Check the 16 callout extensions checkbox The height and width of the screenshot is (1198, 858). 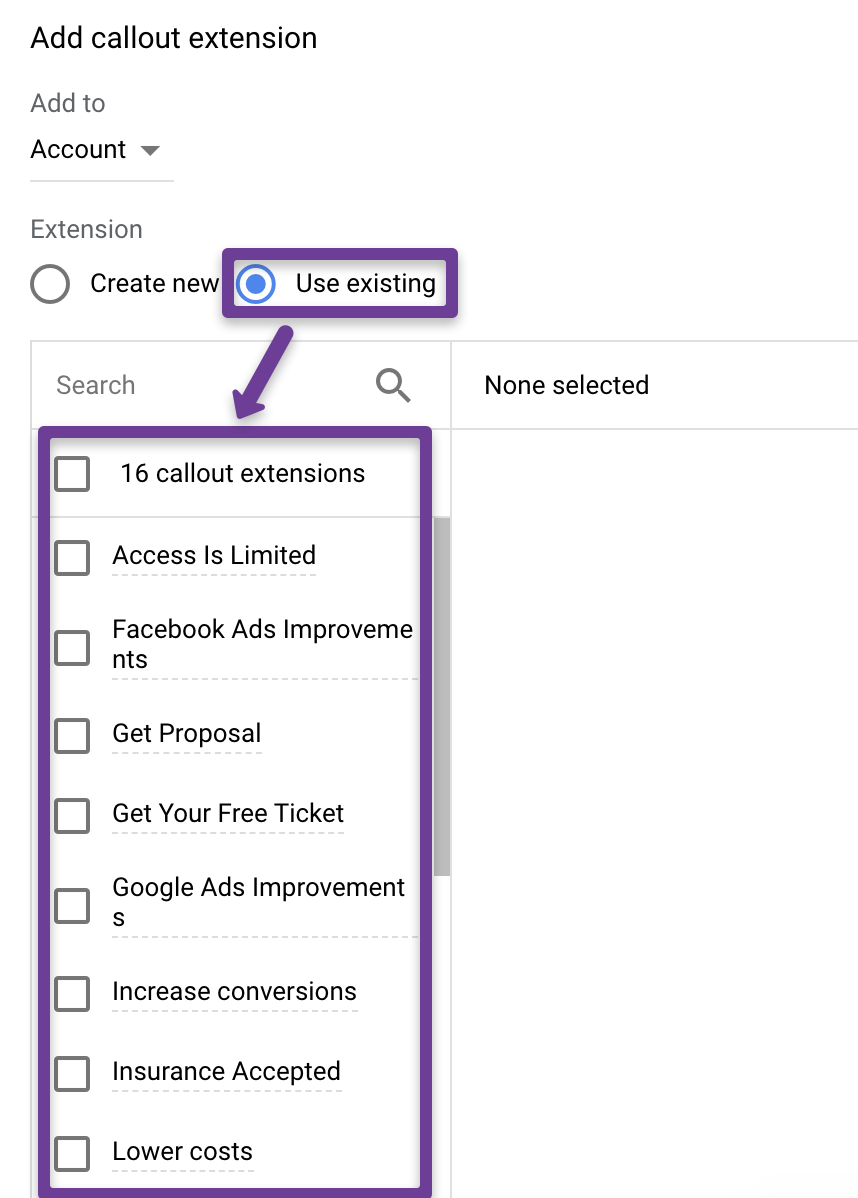73,474
